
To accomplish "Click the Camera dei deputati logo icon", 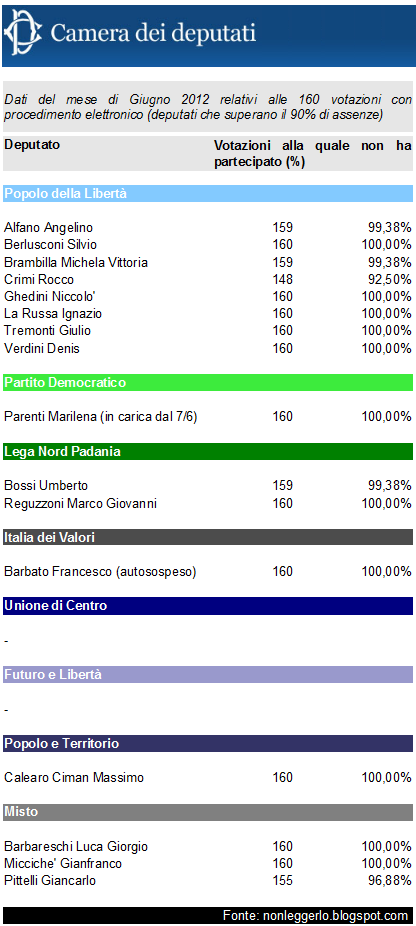I will (22, 33).
